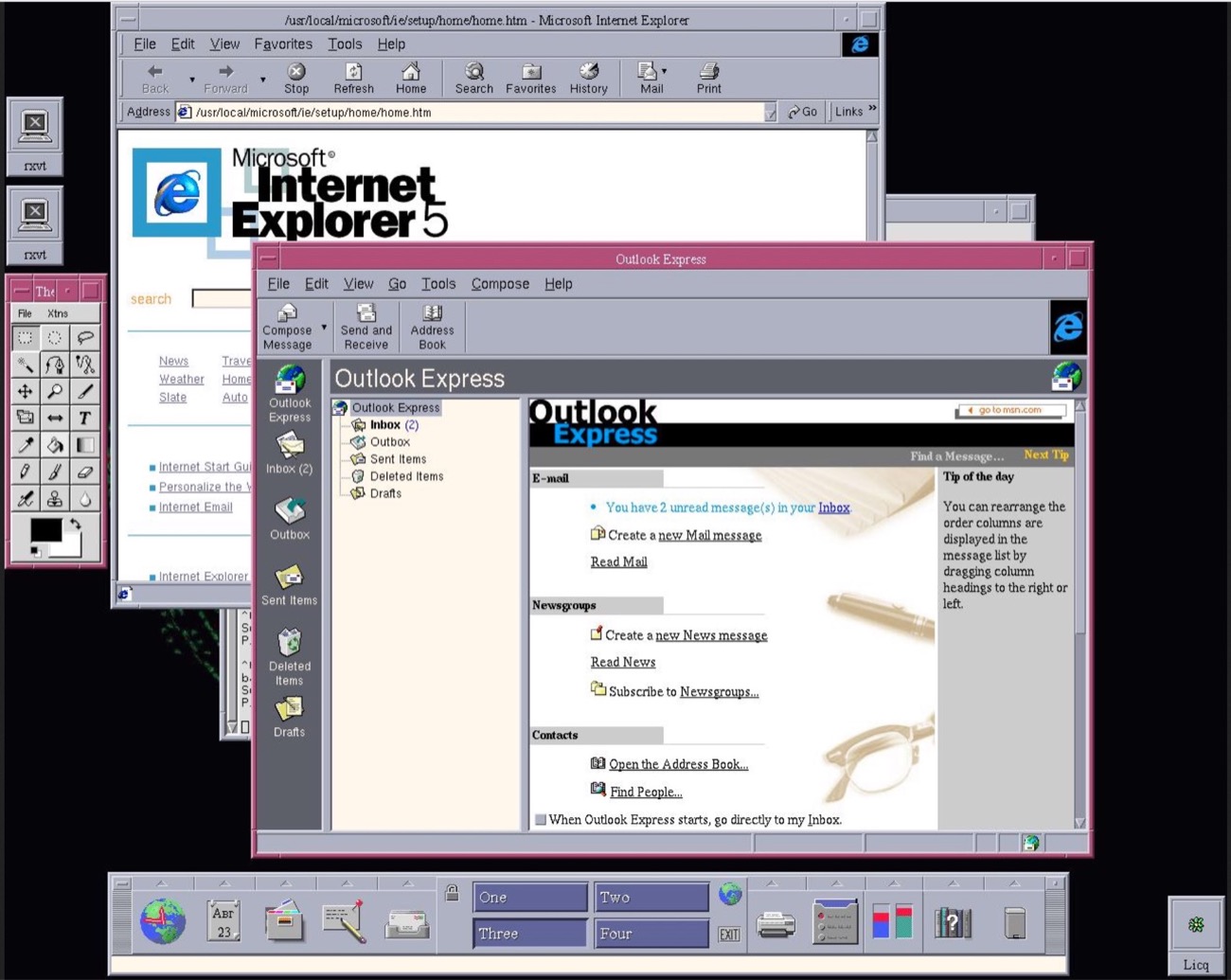This screenshot has height=980, width=1231.
Task: Click the Go button beside the address bar
Action: [802, 112]
